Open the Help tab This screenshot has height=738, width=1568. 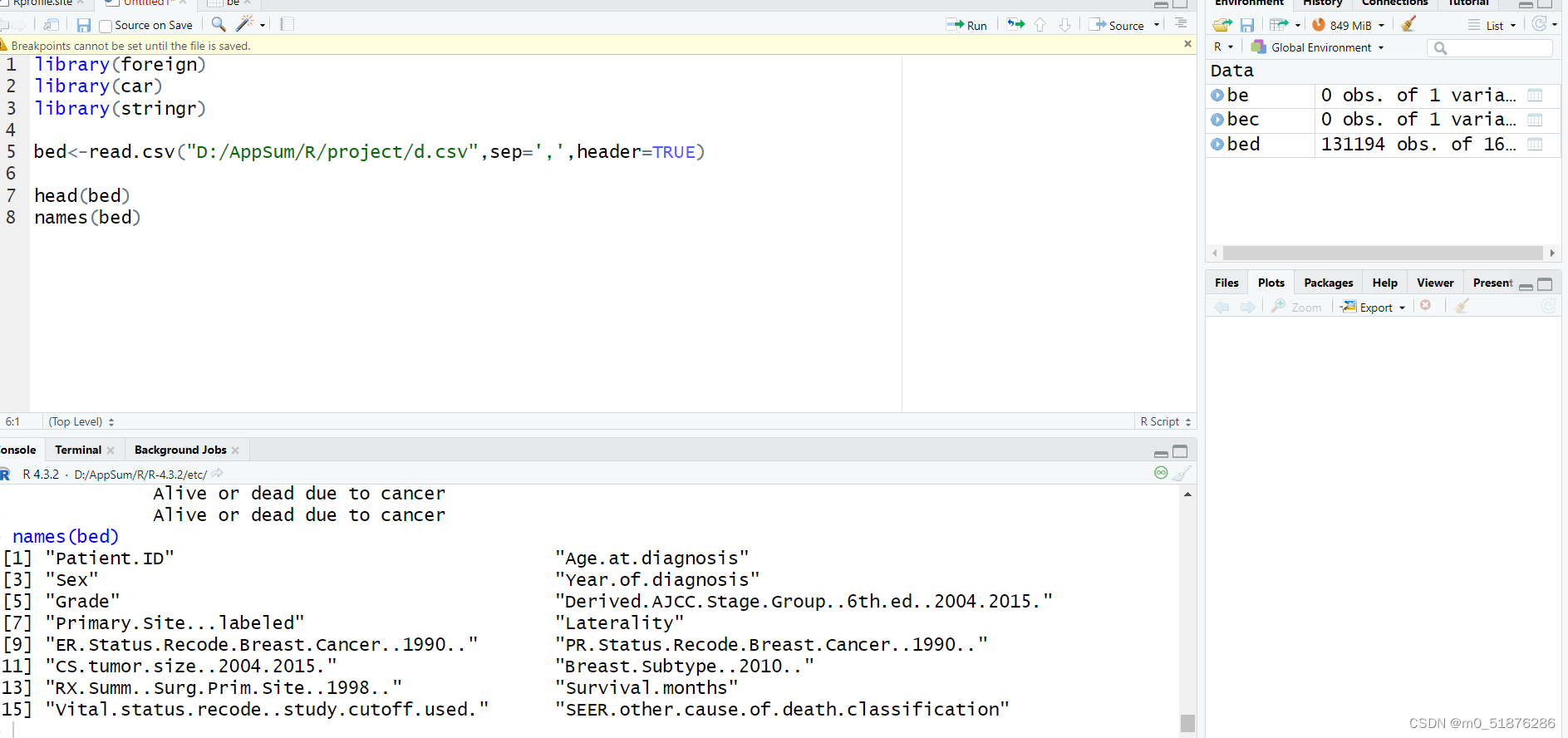click(1384, 283)
